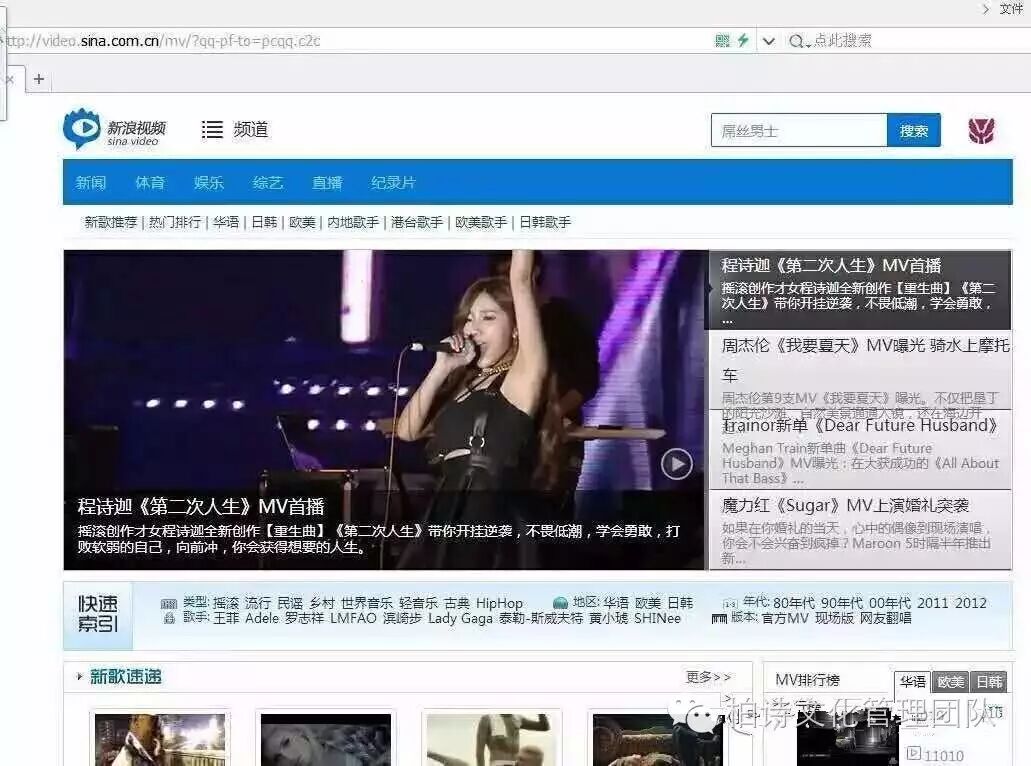Open 更多>> link in 新歌速递
1031x766 pixels.
pyautogui.click(x=708, y=677)
